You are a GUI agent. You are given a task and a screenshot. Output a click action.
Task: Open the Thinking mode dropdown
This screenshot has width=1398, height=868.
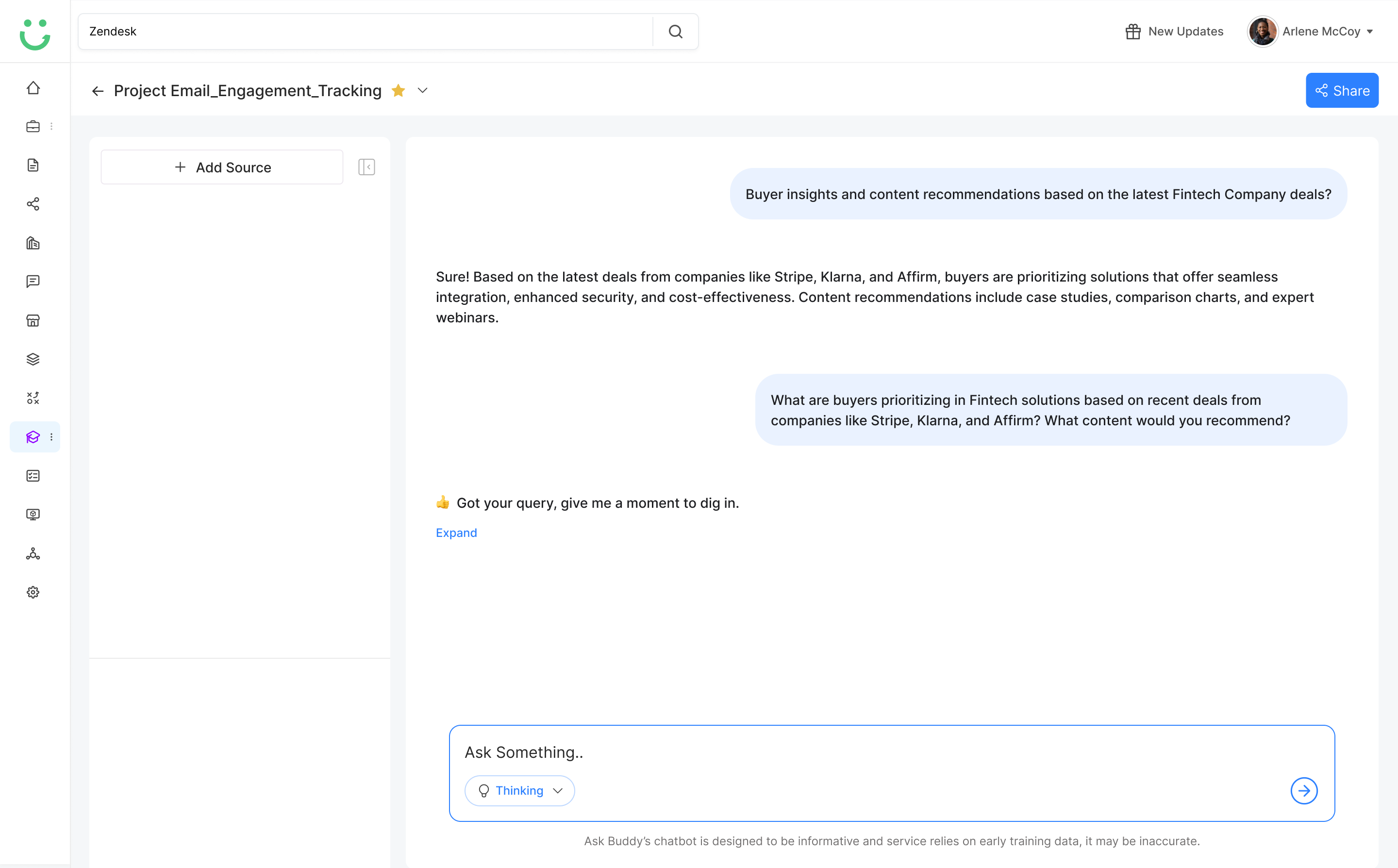[x=519, y=790]
